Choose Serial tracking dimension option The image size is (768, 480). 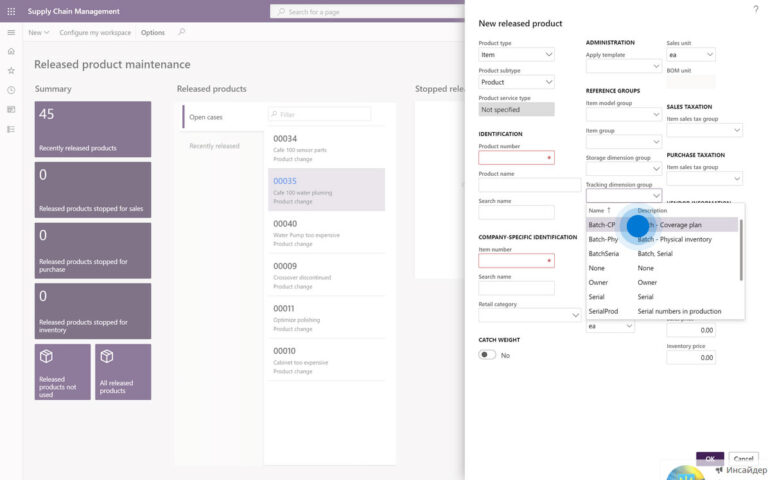point(662,296)
